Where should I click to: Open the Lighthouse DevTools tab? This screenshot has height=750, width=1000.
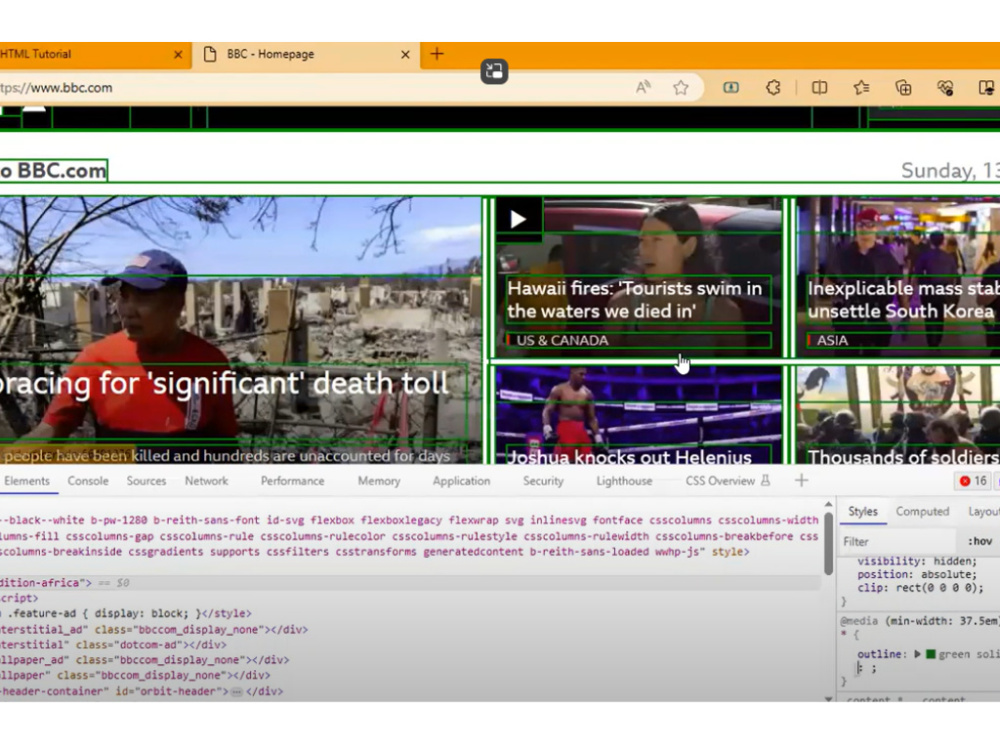[x=624, y=481]
